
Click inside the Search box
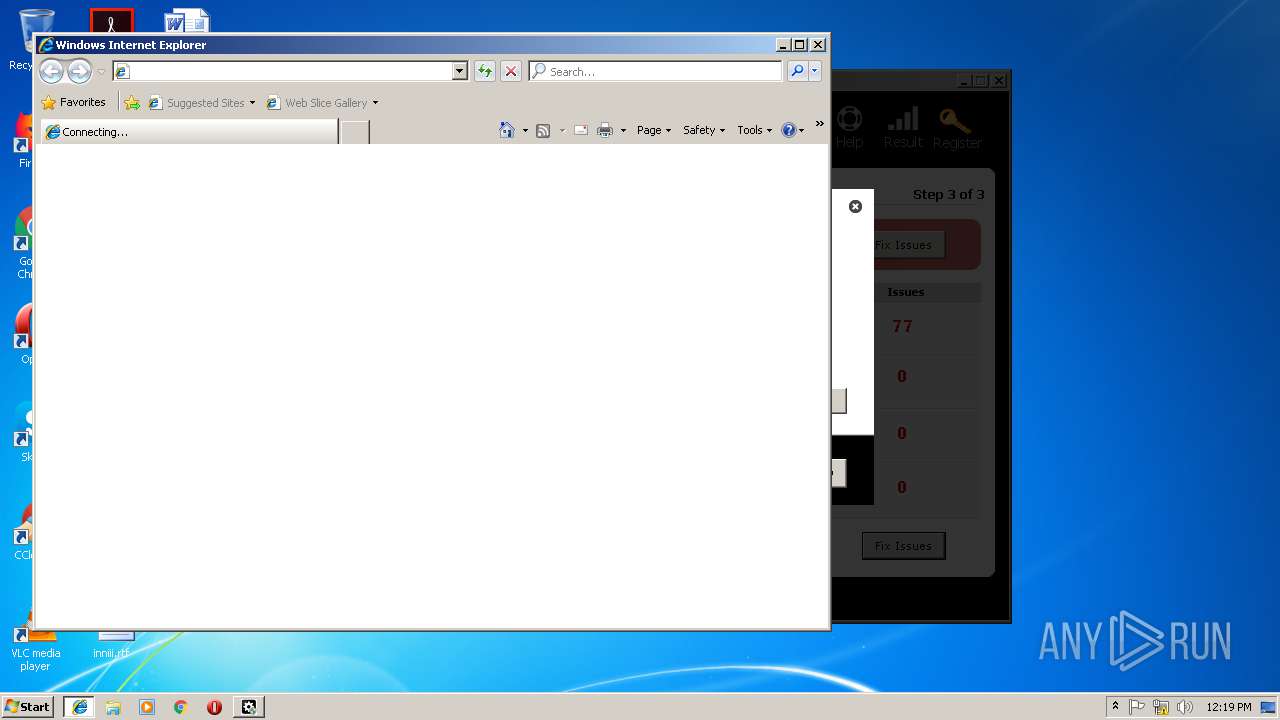pyautogui.click(x=656, y=71)
